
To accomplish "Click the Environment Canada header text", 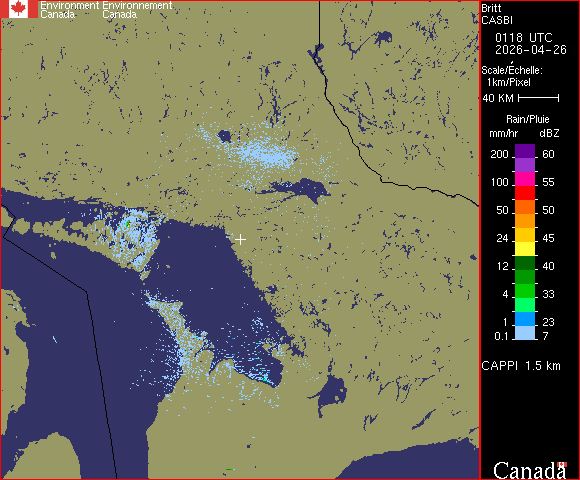I will (x=106, y=10).
